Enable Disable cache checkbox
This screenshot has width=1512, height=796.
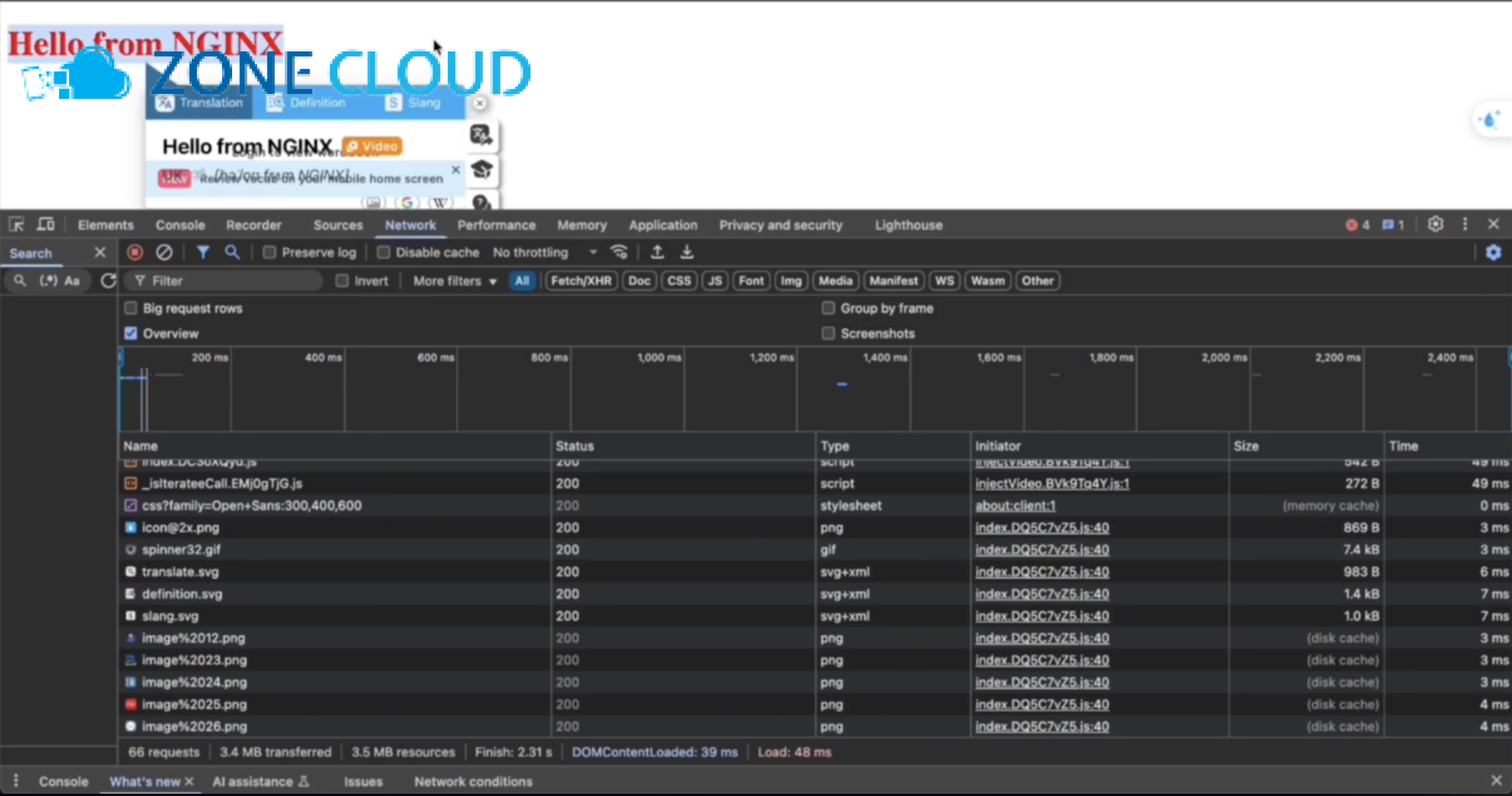tap(383, 252)
